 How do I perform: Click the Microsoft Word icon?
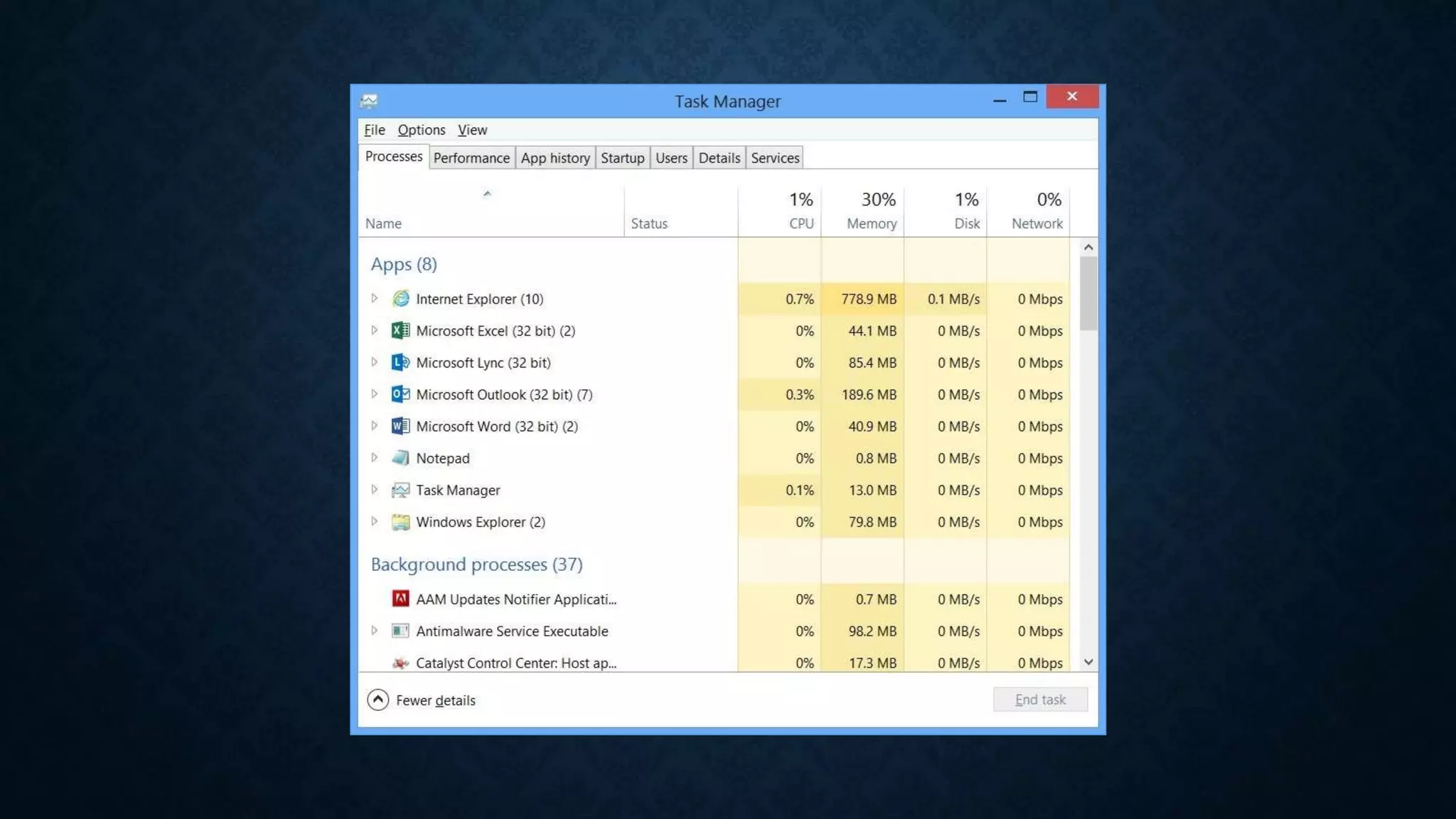pyautogui.click(x=400, y=426)
